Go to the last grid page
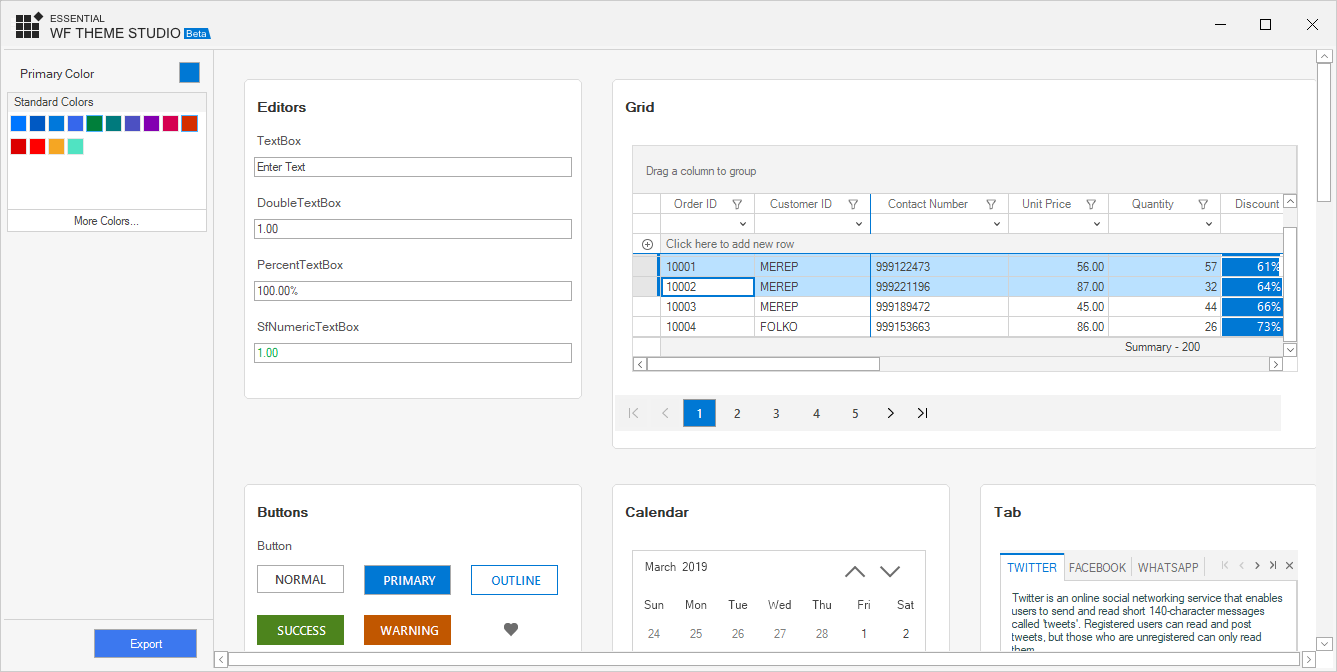Screen dimensions: 1337x672 pos(922,413)
